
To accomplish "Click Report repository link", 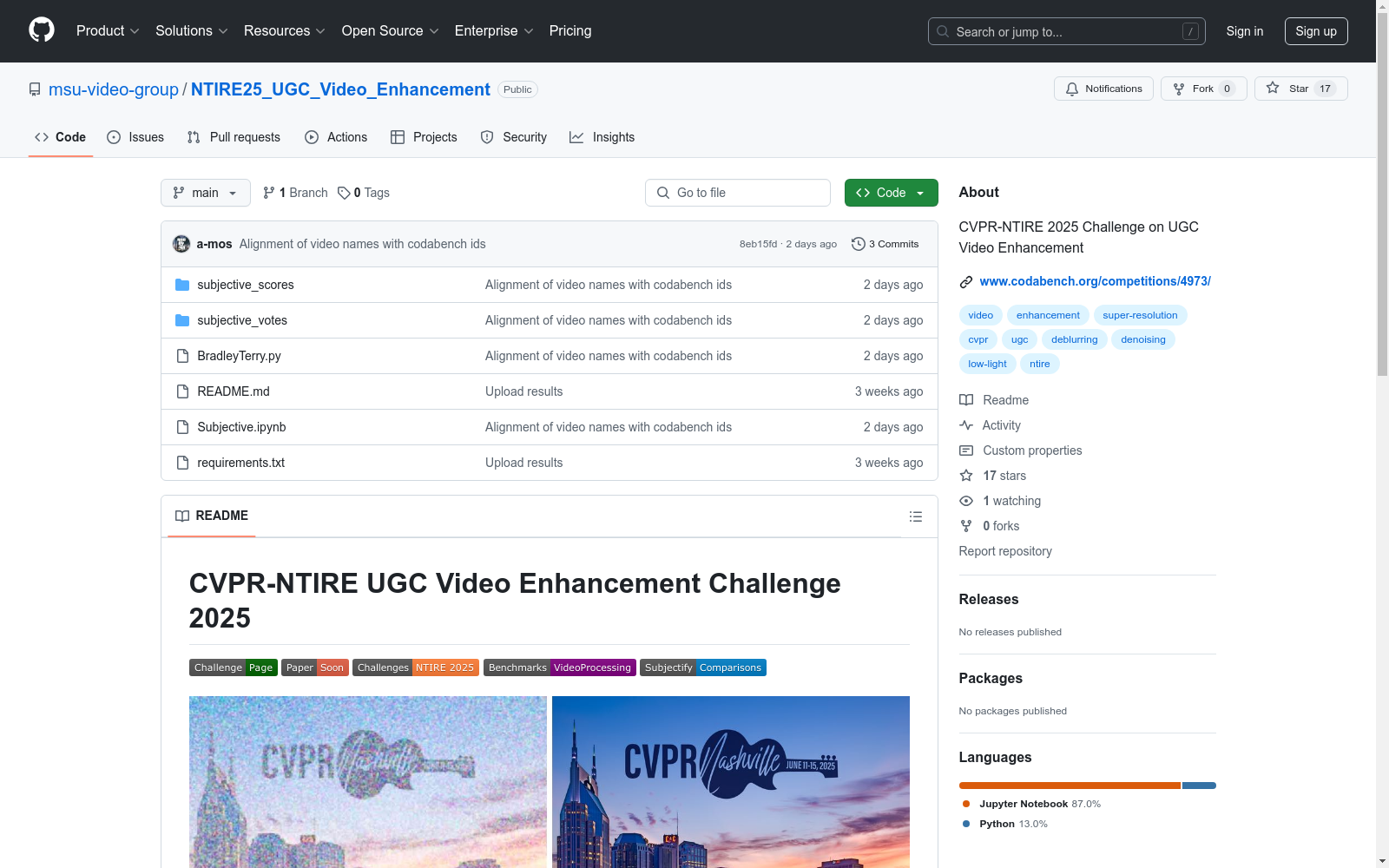I will [x=1005, y=551].
